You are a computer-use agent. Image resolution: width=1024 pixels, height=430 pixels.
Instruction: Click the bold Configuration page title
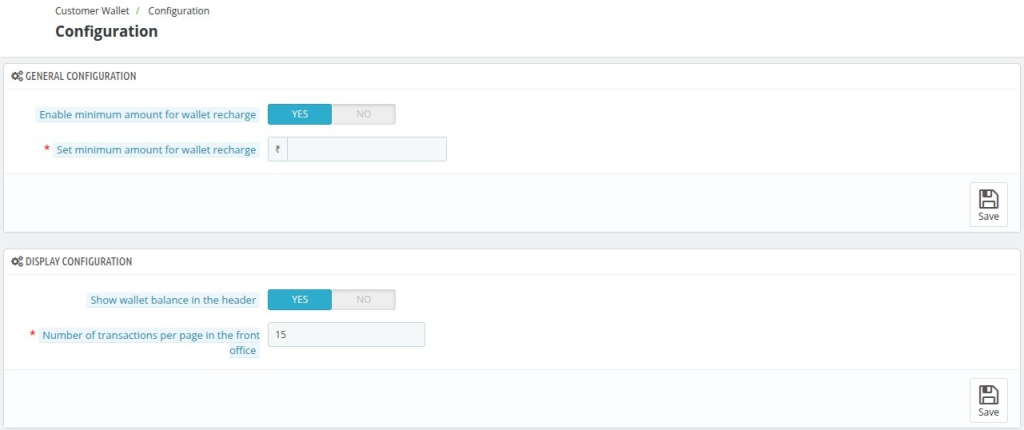[x=106, y=31]
